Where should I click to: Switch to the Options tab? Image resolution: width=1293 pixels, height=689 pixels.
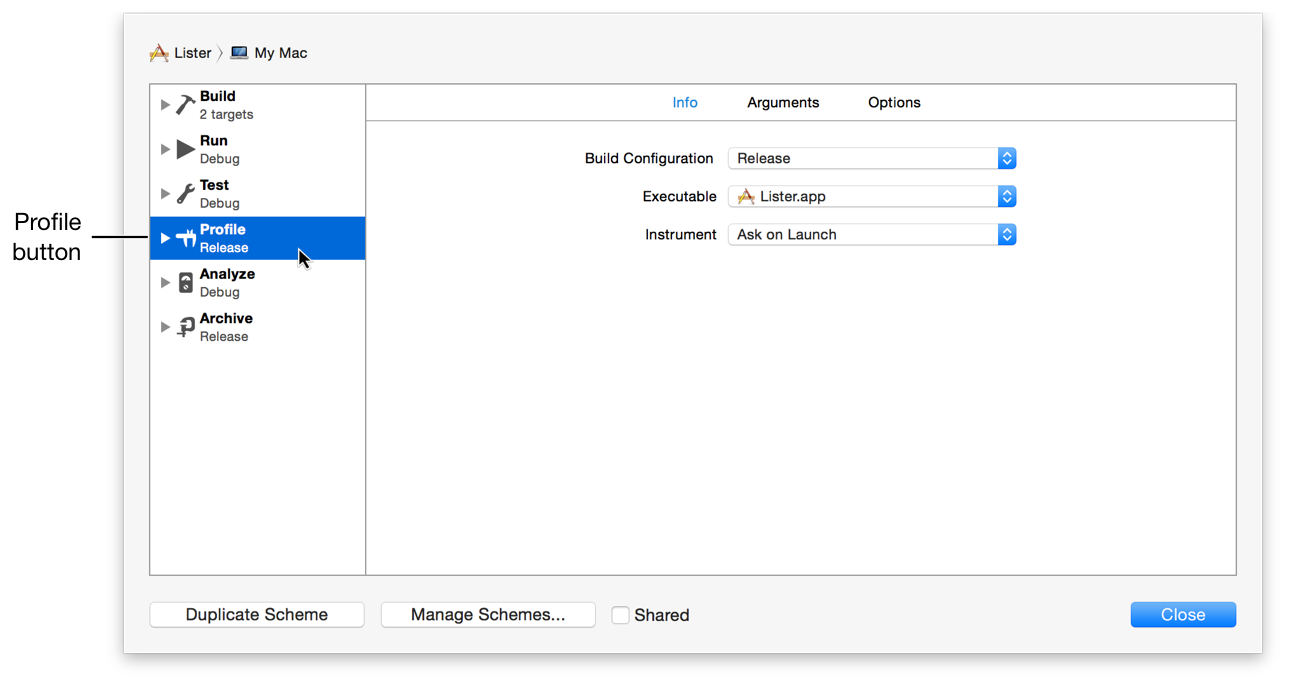[x=894, y=103]
